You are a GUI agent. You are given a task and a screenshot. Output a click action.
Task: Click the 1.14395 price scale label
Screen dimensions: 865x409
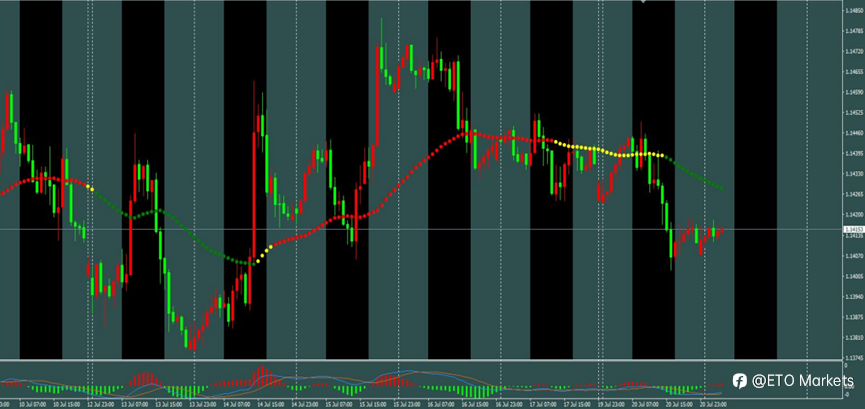click(855, 153)
